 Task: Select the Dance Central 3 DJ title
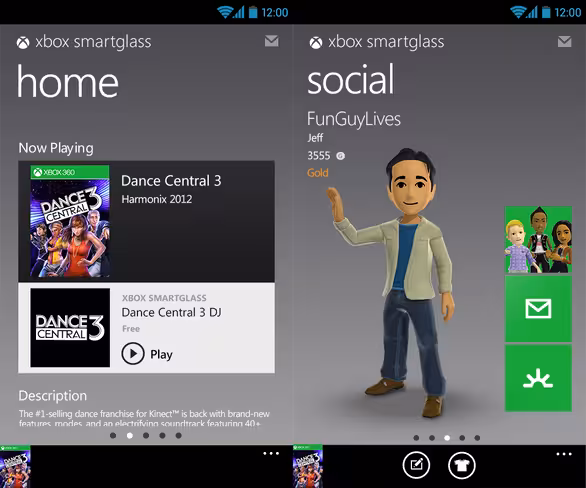tap(171, 312)
